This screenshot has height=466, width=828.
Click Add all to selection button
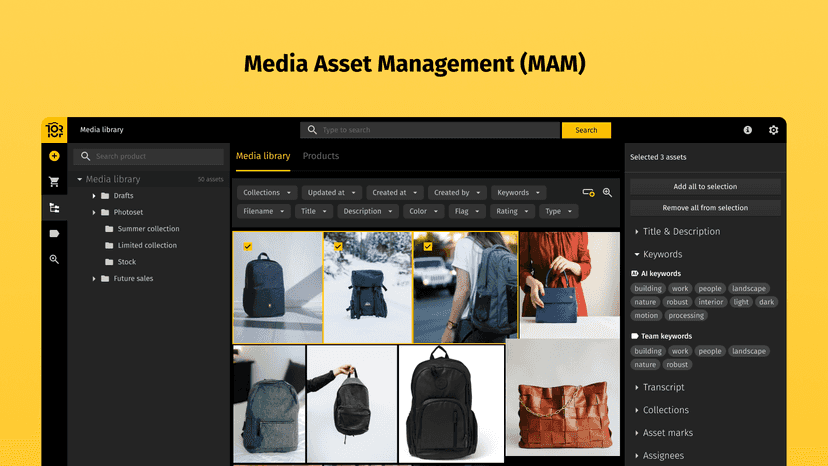pos(705,187)
